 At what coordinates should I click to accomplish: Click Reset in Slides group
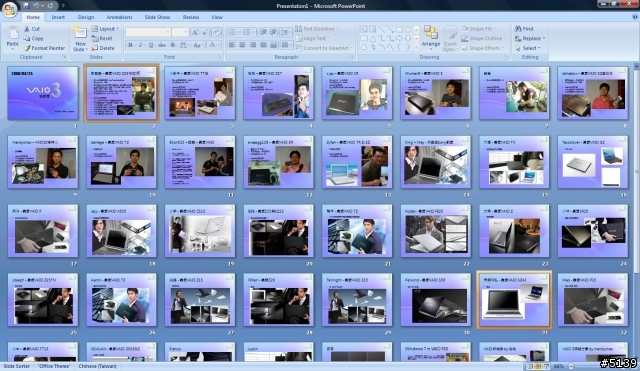102,38
